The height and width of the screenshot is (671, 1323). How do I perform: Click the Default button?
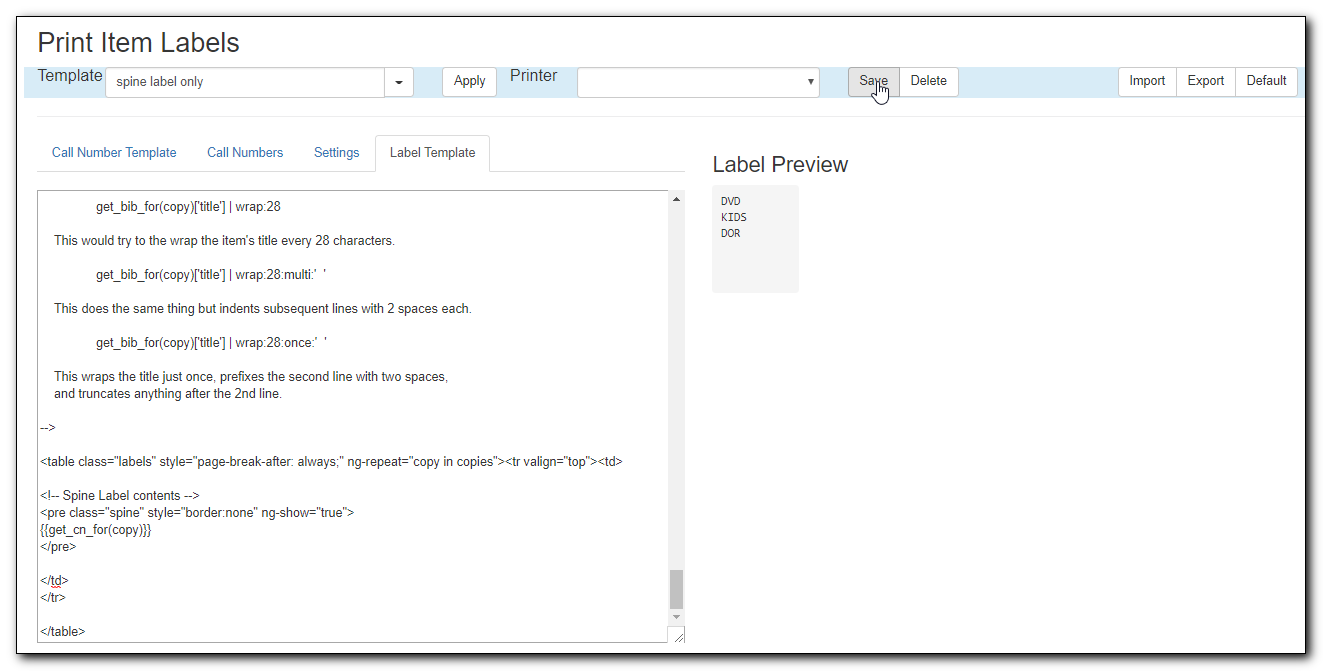1266,82
